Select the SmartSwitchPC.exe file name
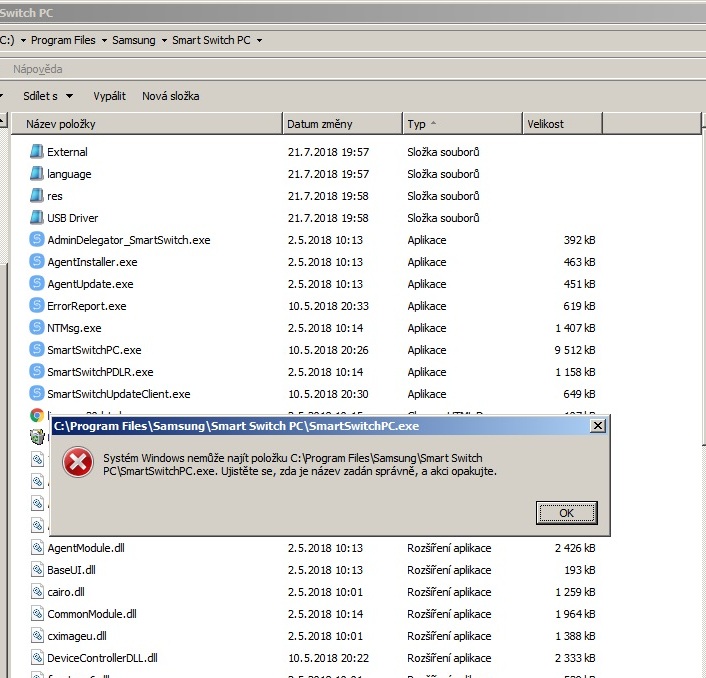 click(x=94, y=350)
